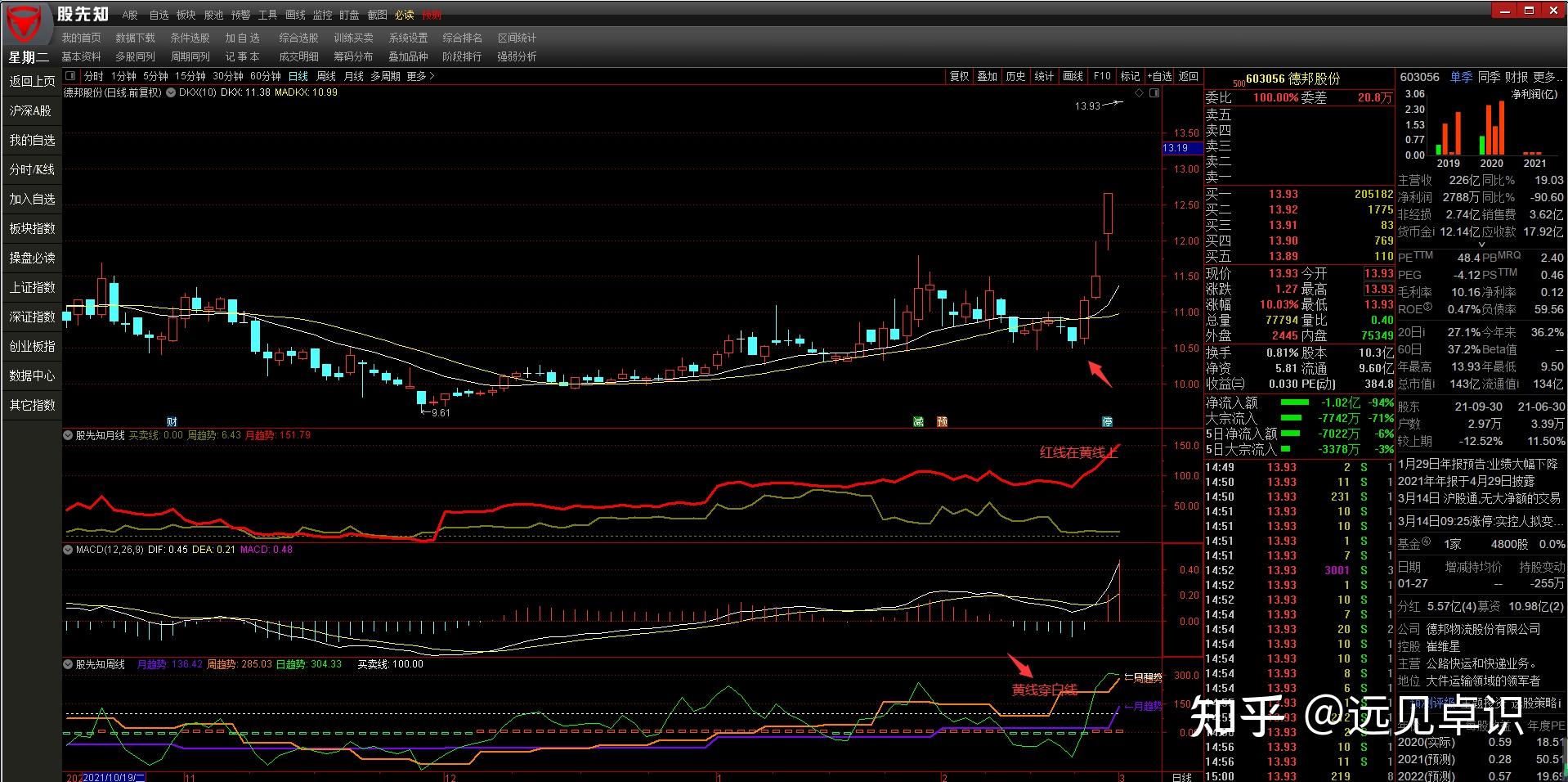Image resolution: width=1568 pixels, height=782 pixels.
Task: Open 数据中心 from the sidebar
Action: [x=32, y=375]
